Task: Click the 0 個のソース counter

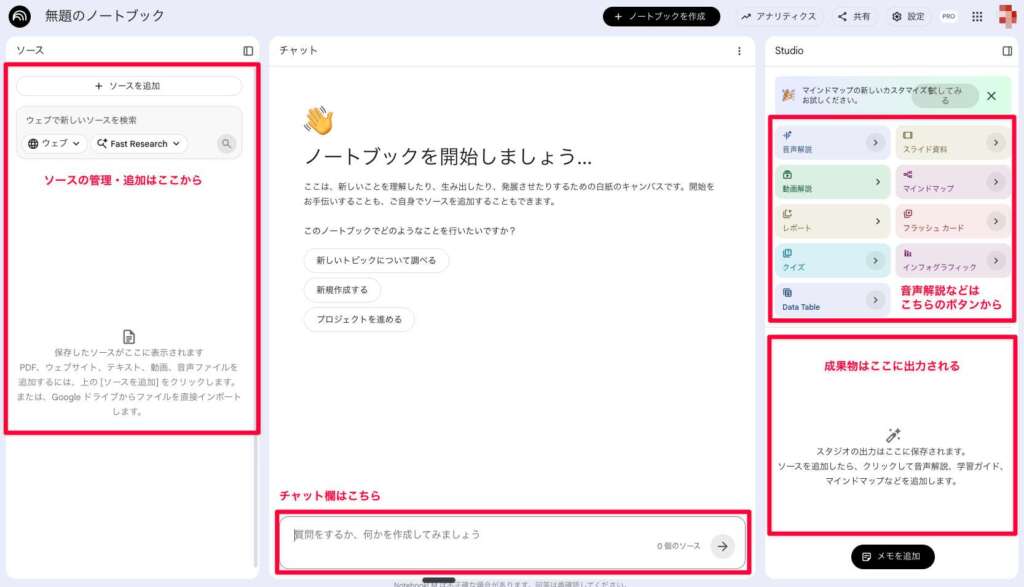Action: coord(679,546)
